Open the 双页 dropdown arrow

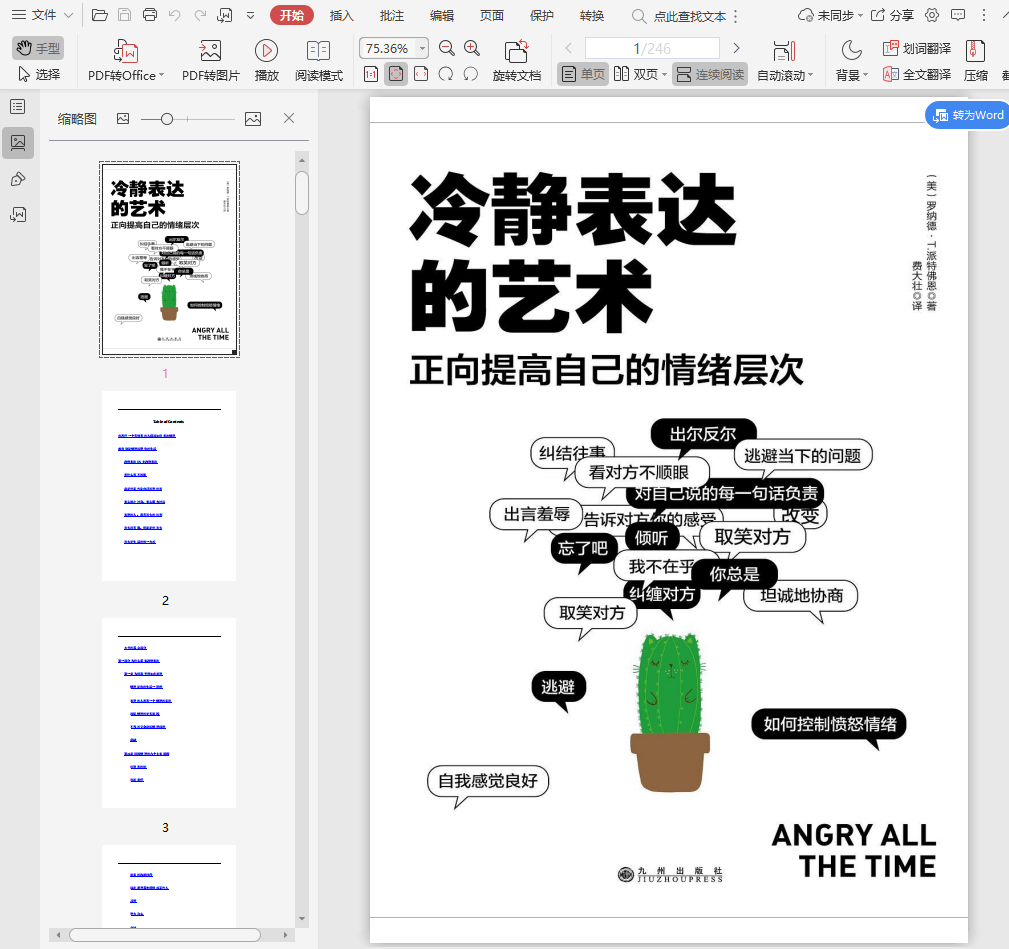pyautogui.click(x=664, y=75)
